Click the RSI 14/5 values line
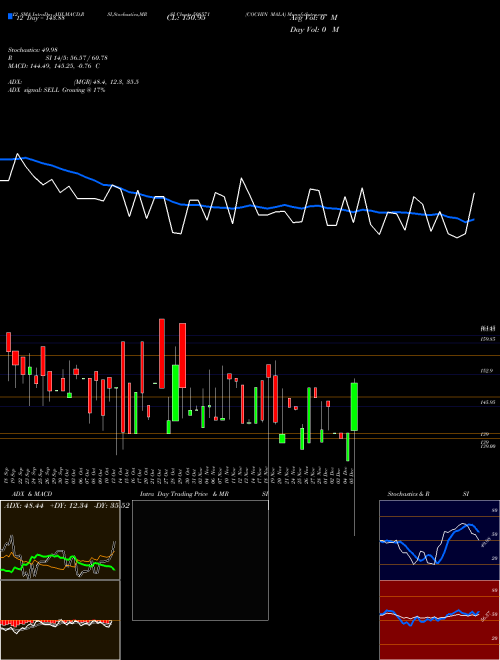Screen dimensions: 500x660 coord(58,58)
